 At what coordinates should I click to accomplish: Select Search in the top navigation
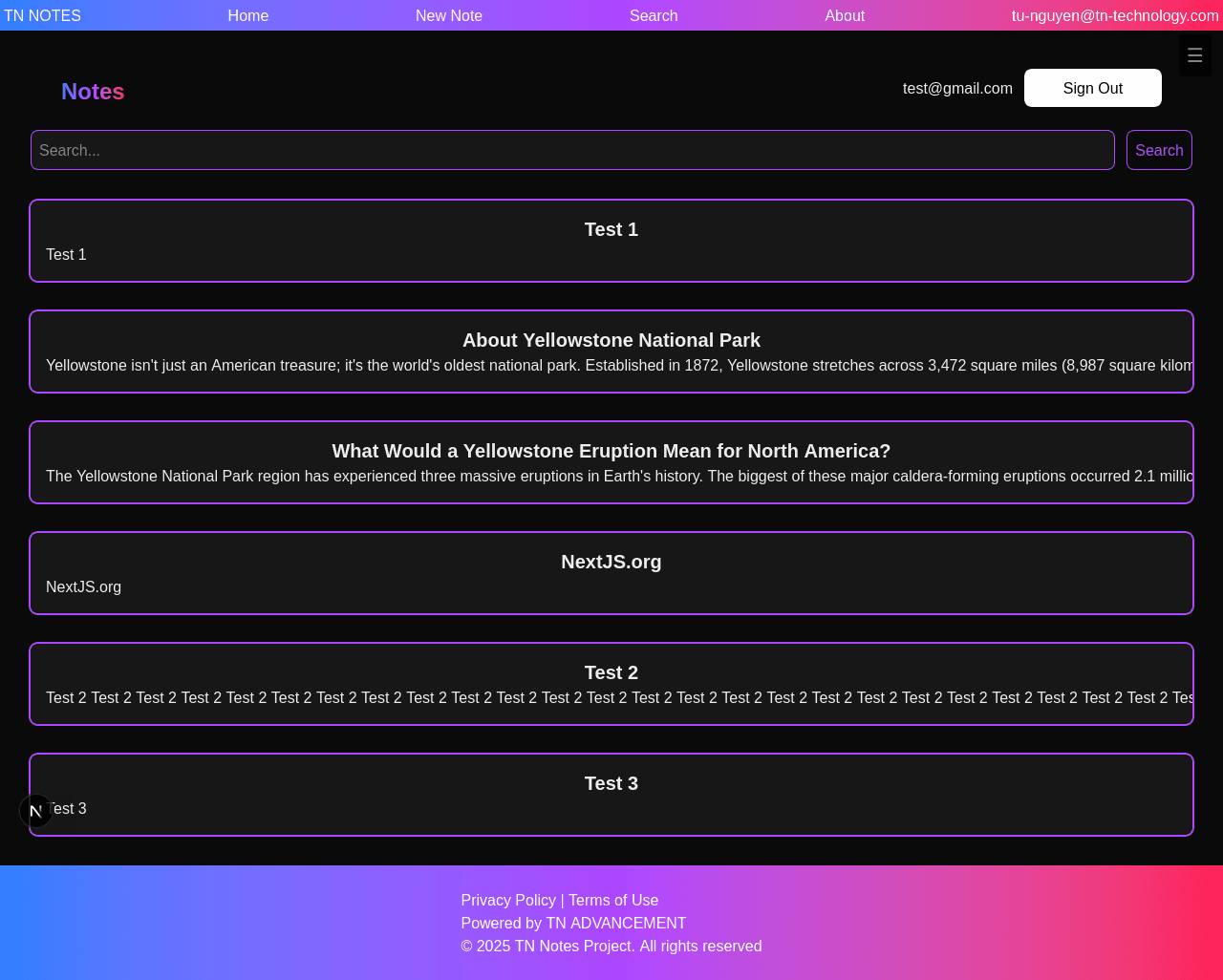pyautogui.click(x=654, y=15)
